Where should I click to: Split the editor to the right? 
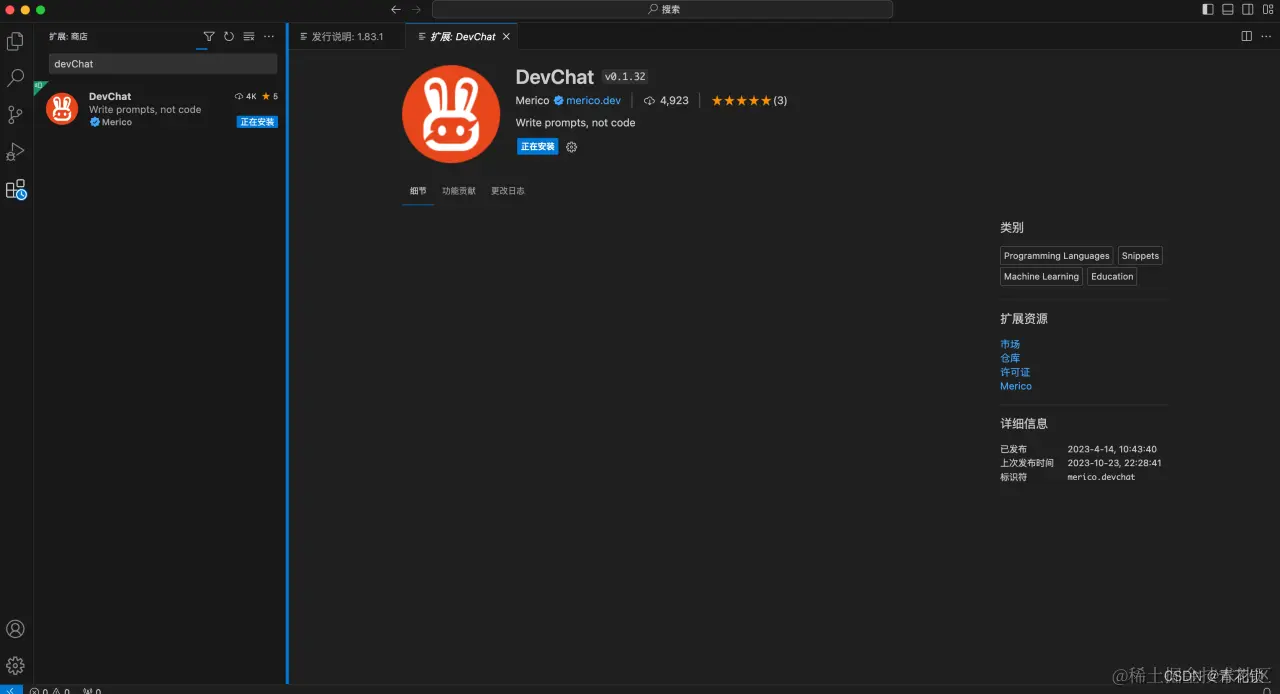[1247, 36]
